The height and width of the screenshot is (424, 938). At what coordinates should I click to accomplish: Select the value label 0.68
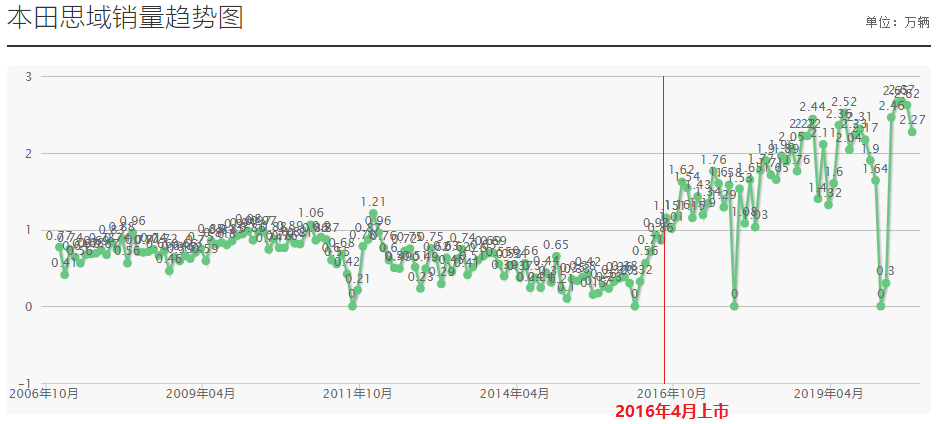coord(342,243)
